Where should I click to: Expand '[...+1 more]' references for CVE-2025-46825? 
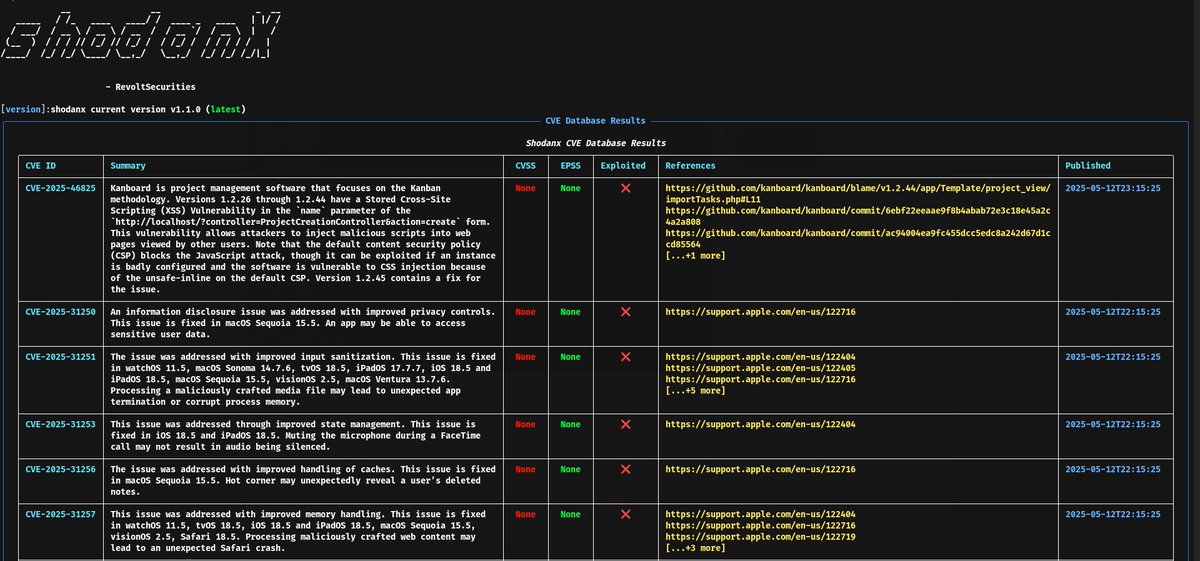point(695,256)
